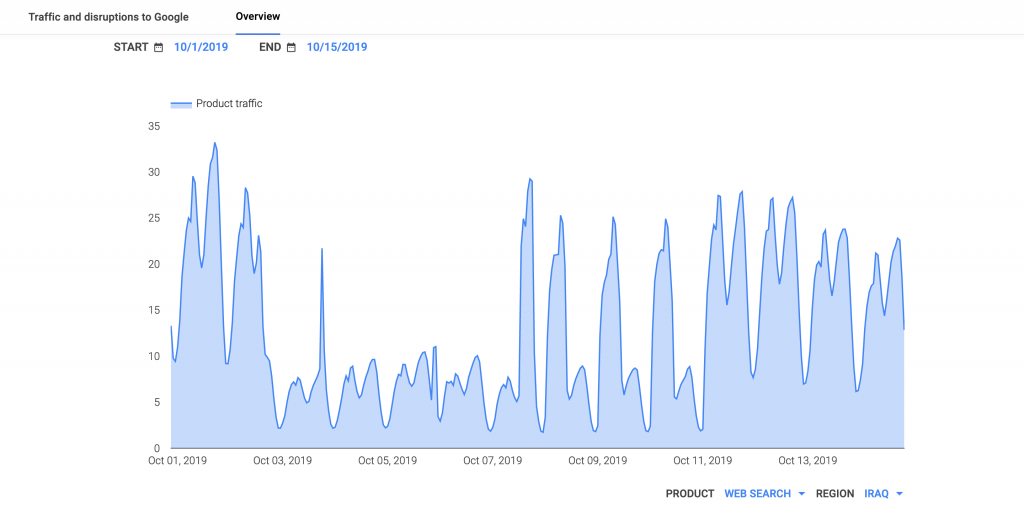The height and width of the screenshot is (530, 1024).
Task: Expand the IRAQ dropdown arrow
Action: 899,494
